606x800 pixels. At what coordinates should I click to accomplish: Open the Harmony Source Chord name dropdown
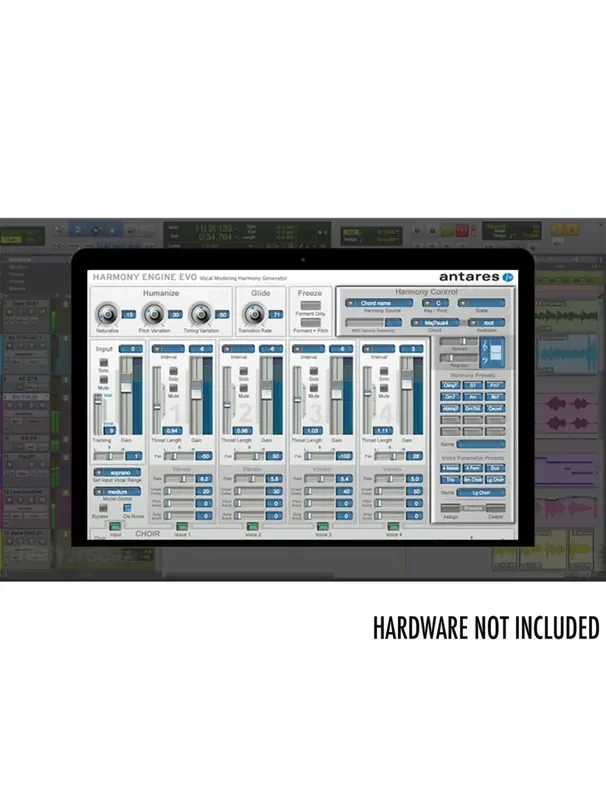pos(379,303)
